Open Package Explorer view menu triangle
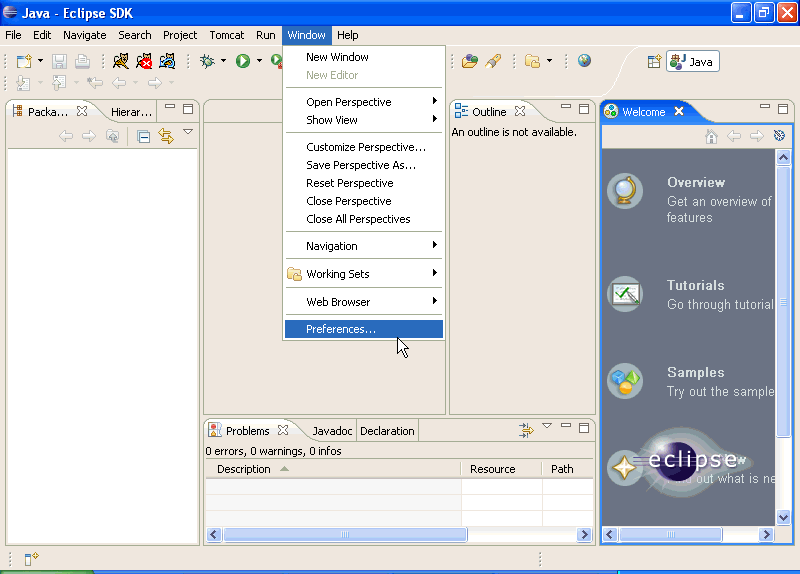The width and height of the screenshot is (800, 574). tap(188, 132)
